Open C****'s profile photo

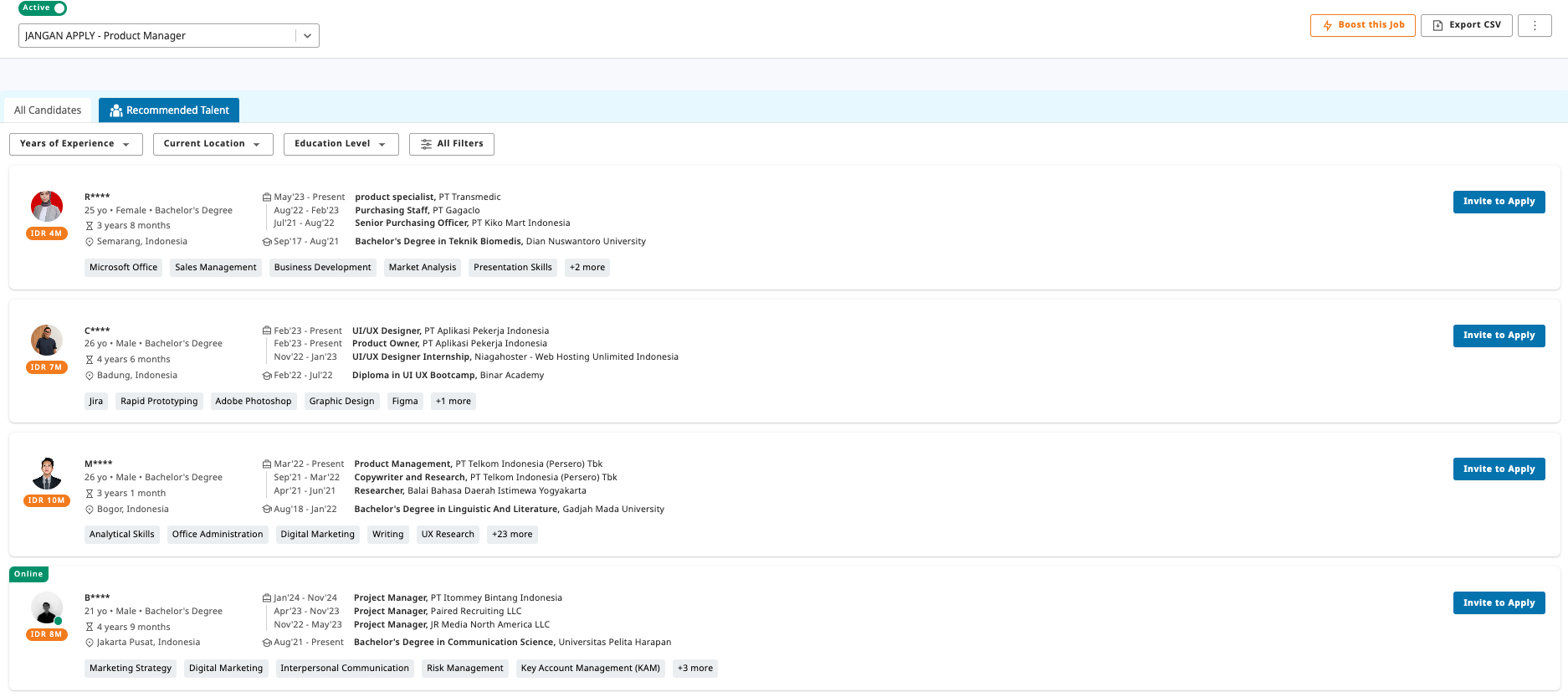47,340
